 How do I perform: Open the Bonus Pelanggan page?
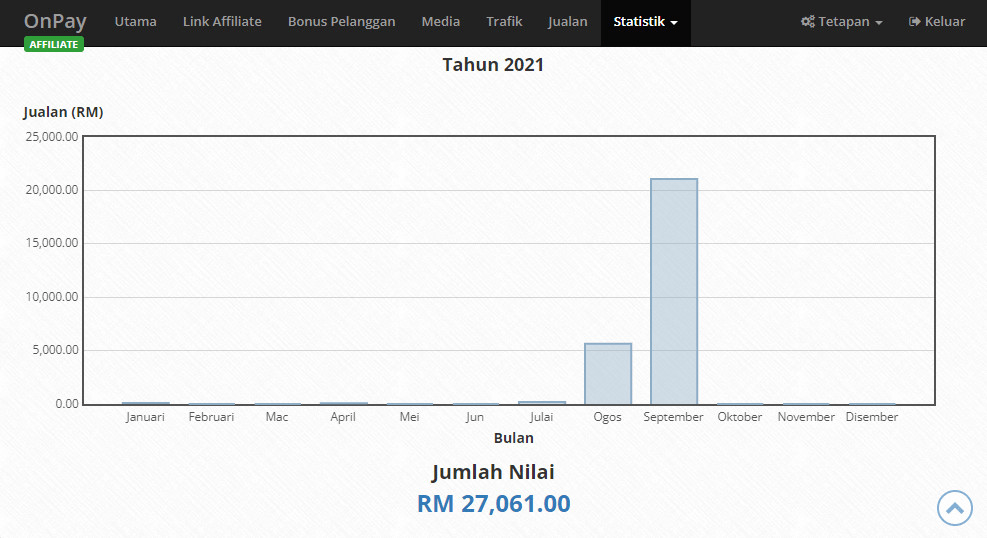[x=341, y=22]
